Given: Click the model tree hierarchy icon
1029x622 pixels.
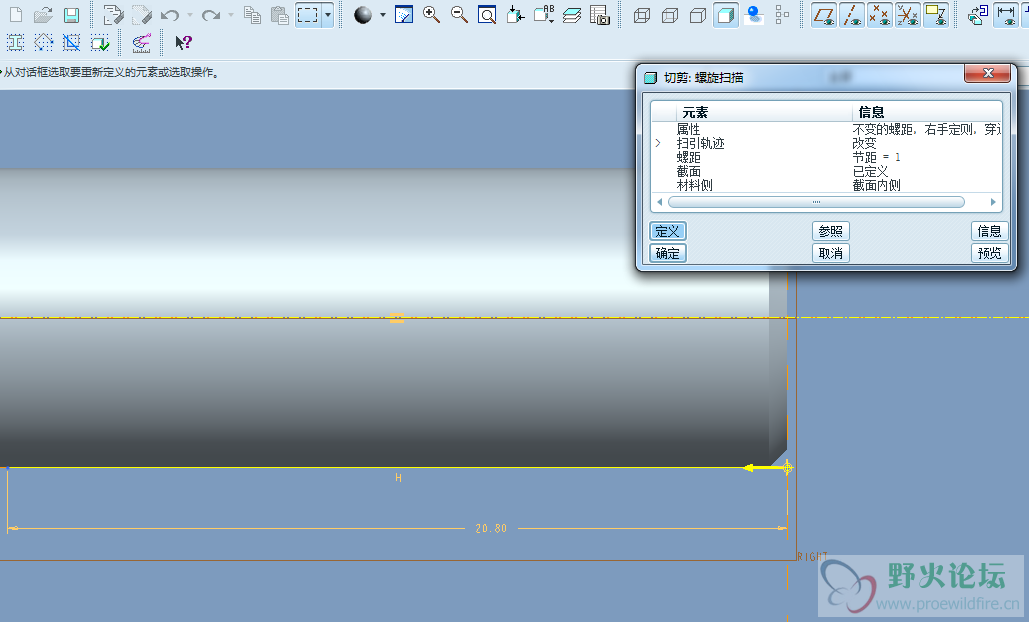Looking at the screenshot, I should [x=782, y=14].
